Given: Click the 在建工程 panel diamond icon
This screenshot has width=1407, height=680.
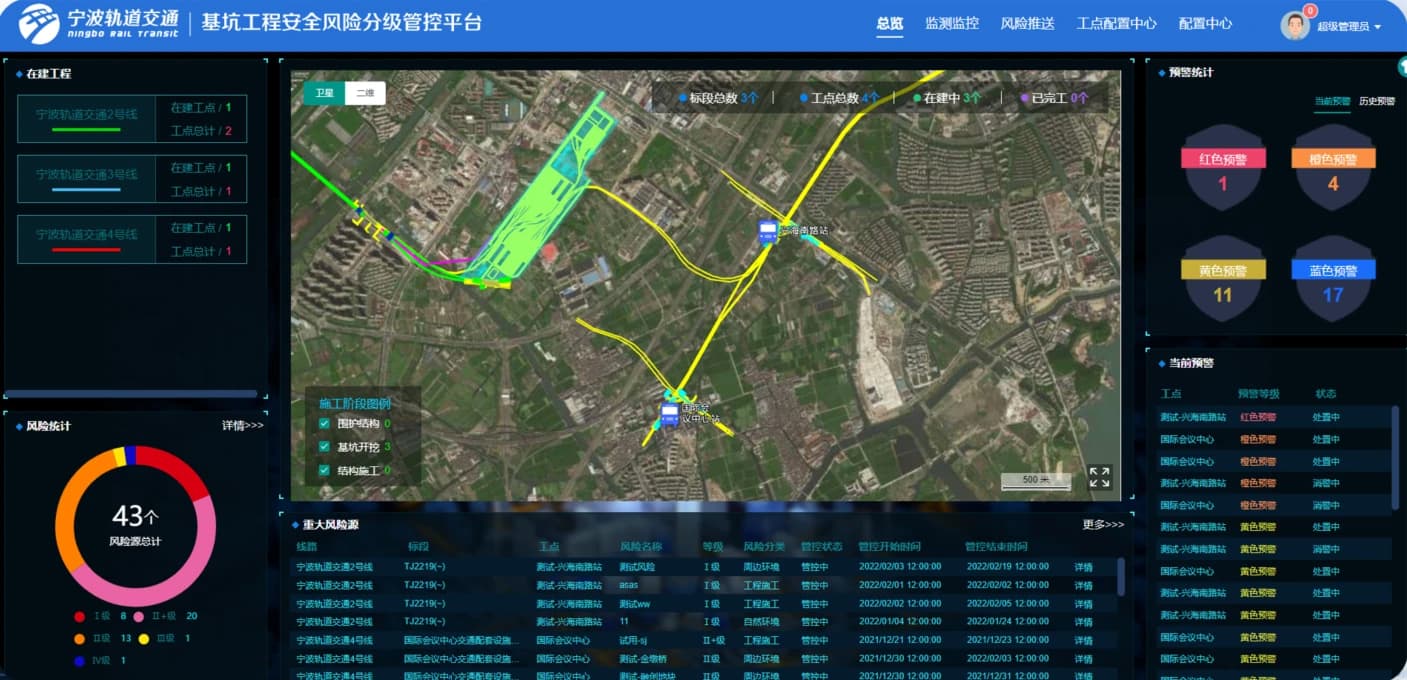Looking at the screenshot, I should pyautogui.click(x=19, y=74).
